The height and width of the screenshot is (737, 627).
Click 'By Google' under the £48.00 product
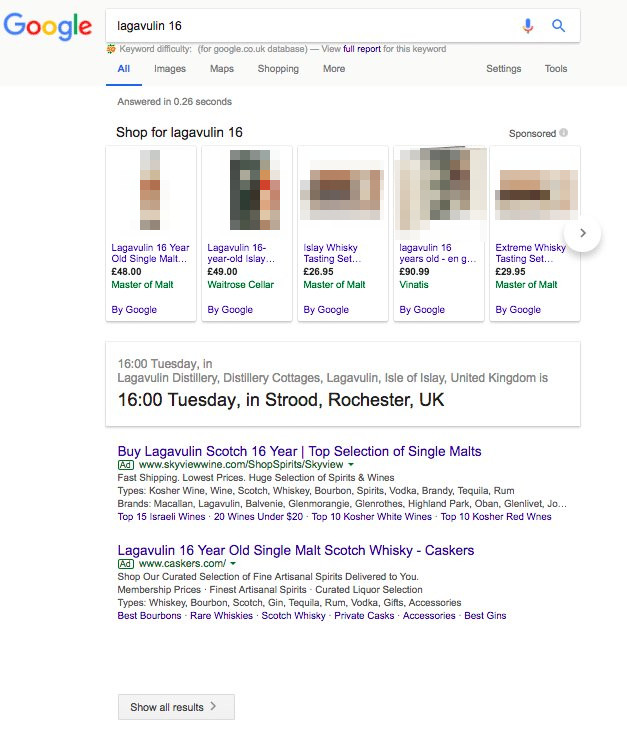(134, 310)
